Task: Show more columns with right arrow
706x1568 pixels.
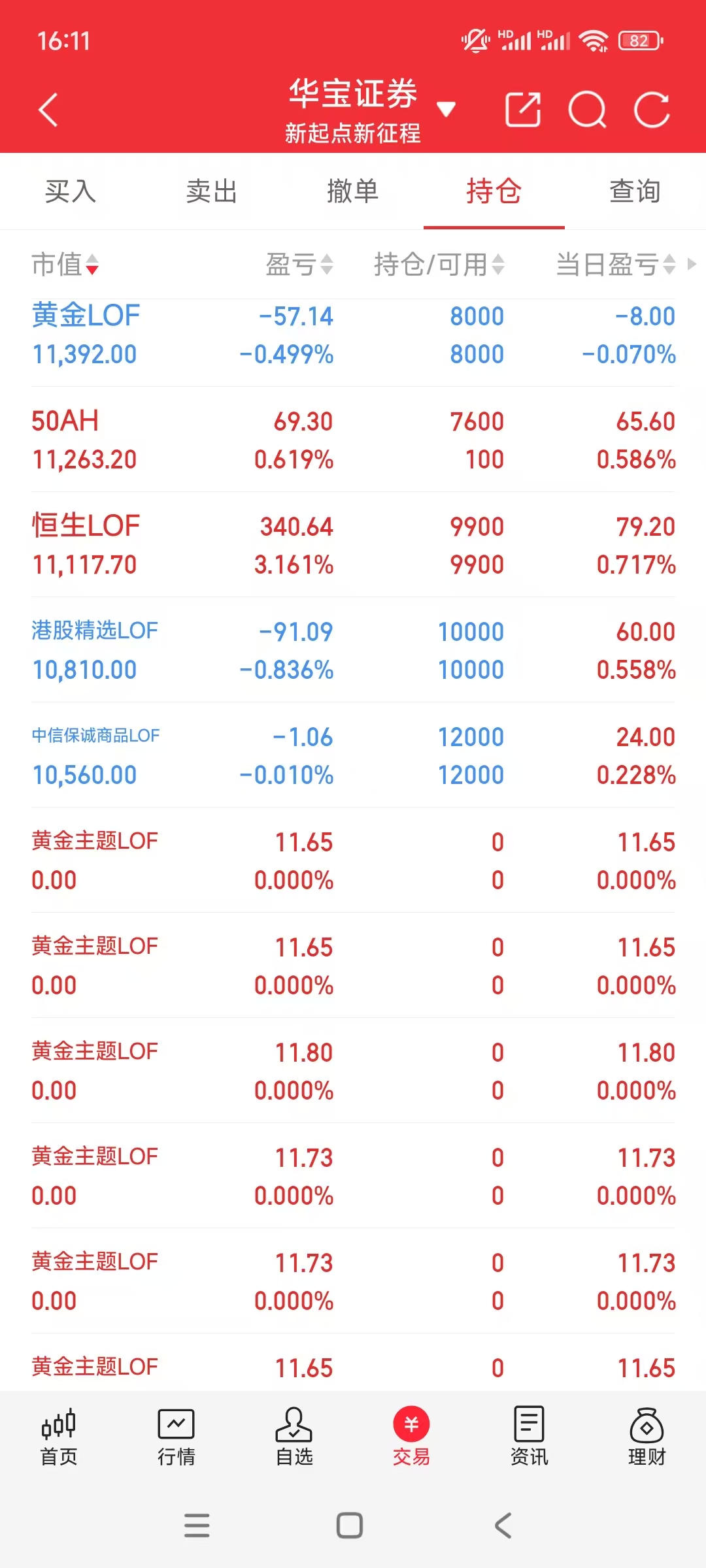Action: [692, 265]
